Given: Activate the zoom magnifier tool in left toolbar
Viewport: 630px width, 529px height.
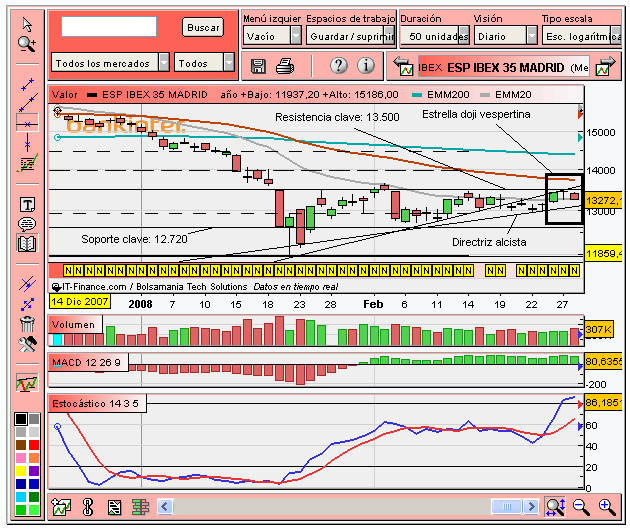Looking at the screenshot, I should click(x=27, y=44).
